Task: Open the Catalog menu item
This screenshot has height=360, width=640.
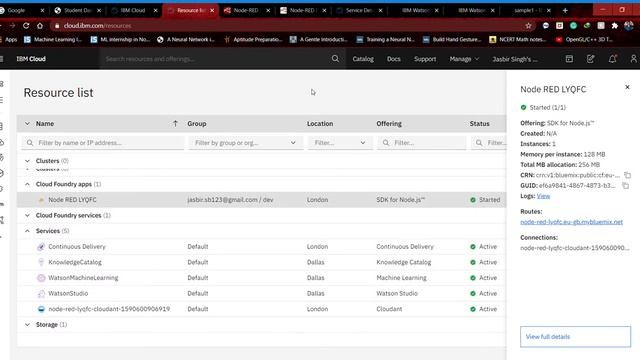Action: pyautogui.click(x=363, y=59)
